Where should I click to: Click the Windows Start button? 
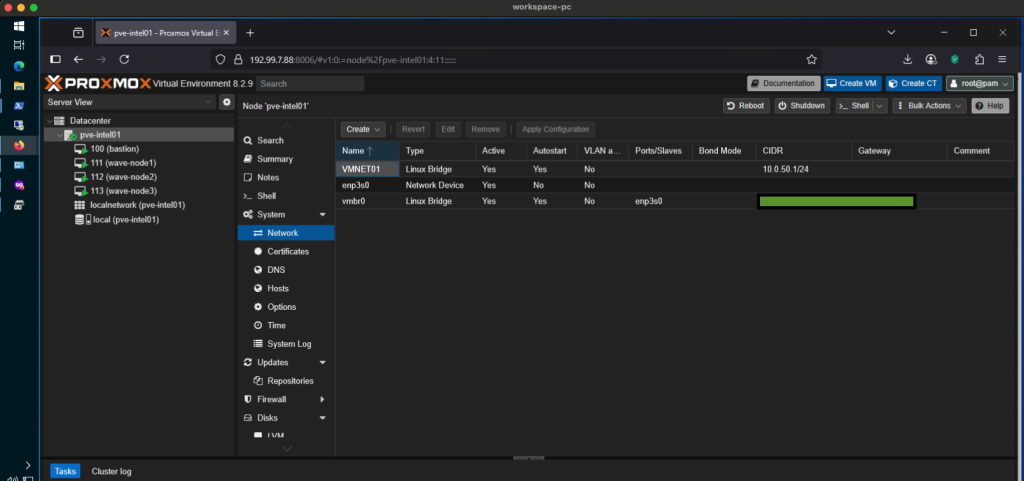(19, 26)
